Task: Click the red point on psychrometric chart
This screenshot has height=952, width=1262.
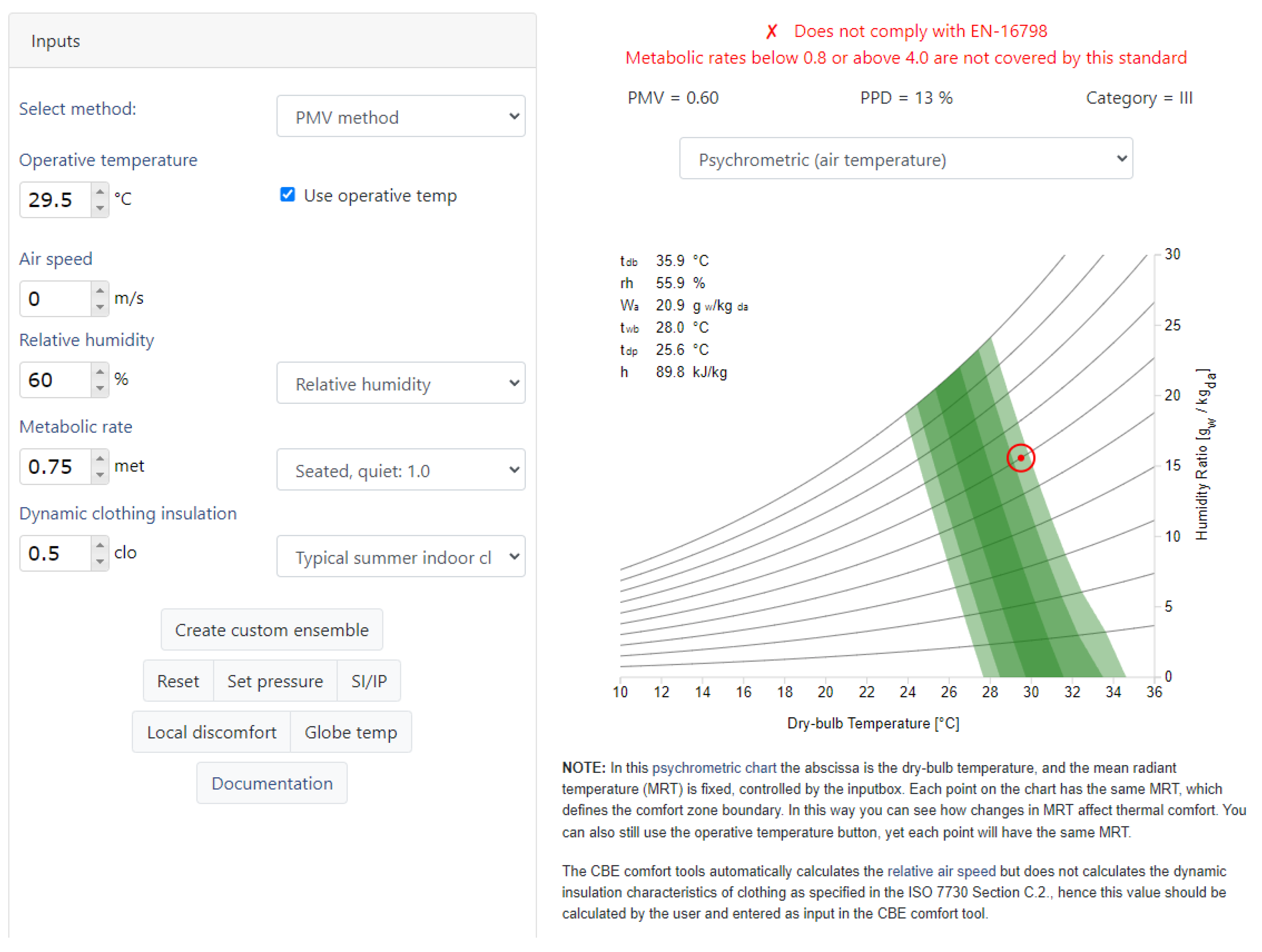Action: point(1020,458)
